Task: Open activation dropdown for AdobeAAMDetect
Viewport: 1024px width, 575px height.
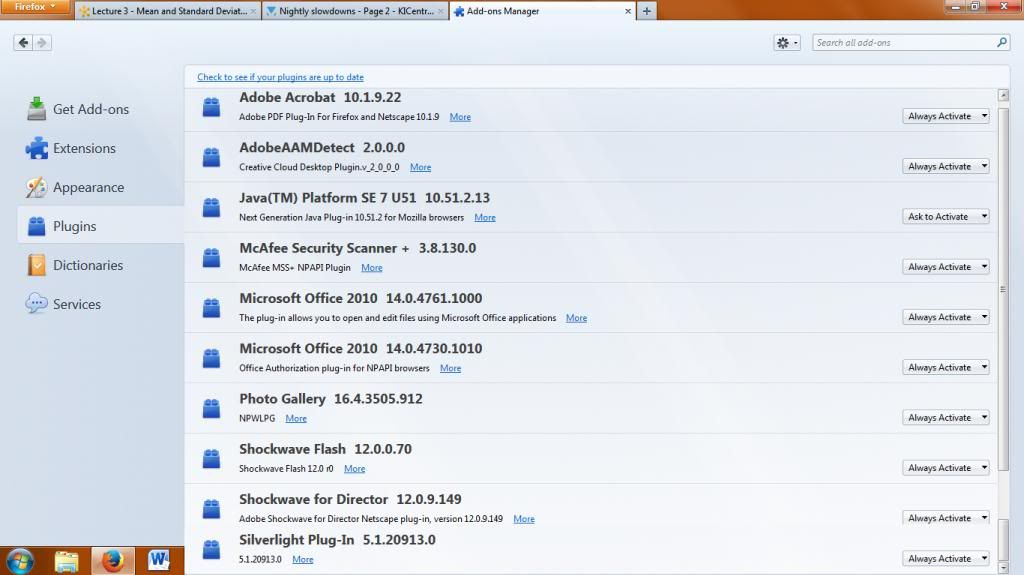Action: (x=946, y=167)
